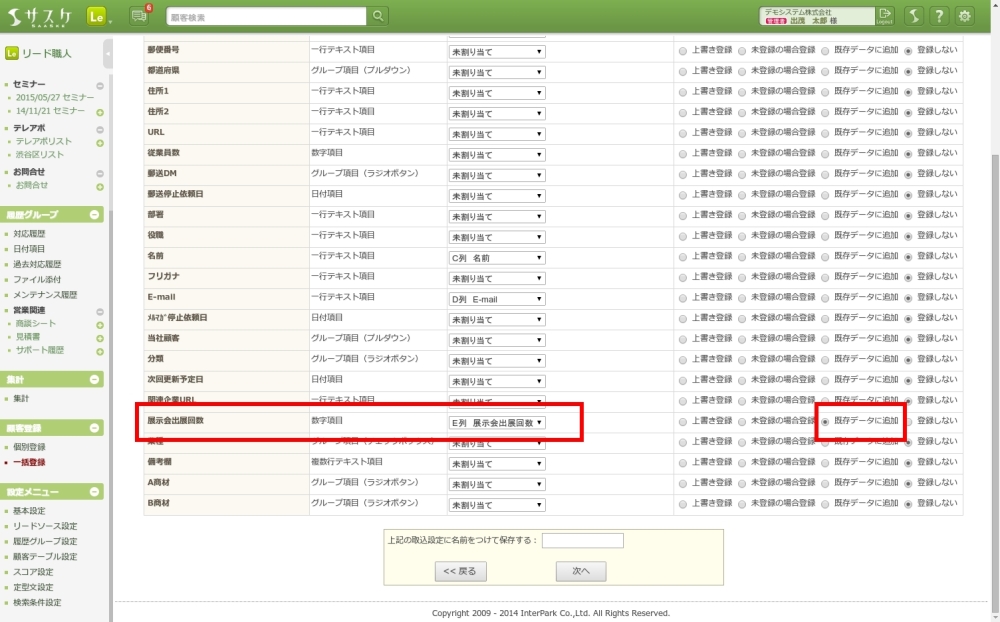The image size is (1000, 622).
Task: Open the help question mark icon
Action: click(x=939, y=16)
